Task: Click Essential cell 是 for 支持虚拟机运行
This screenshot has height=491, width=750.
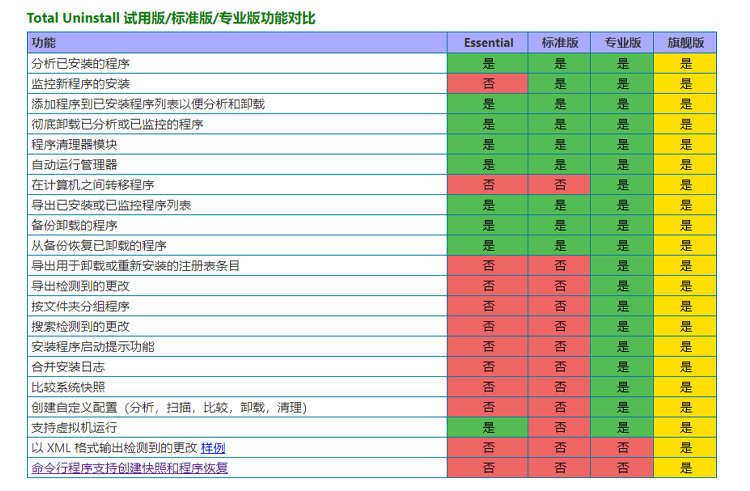Action: [x=488, y=427]
